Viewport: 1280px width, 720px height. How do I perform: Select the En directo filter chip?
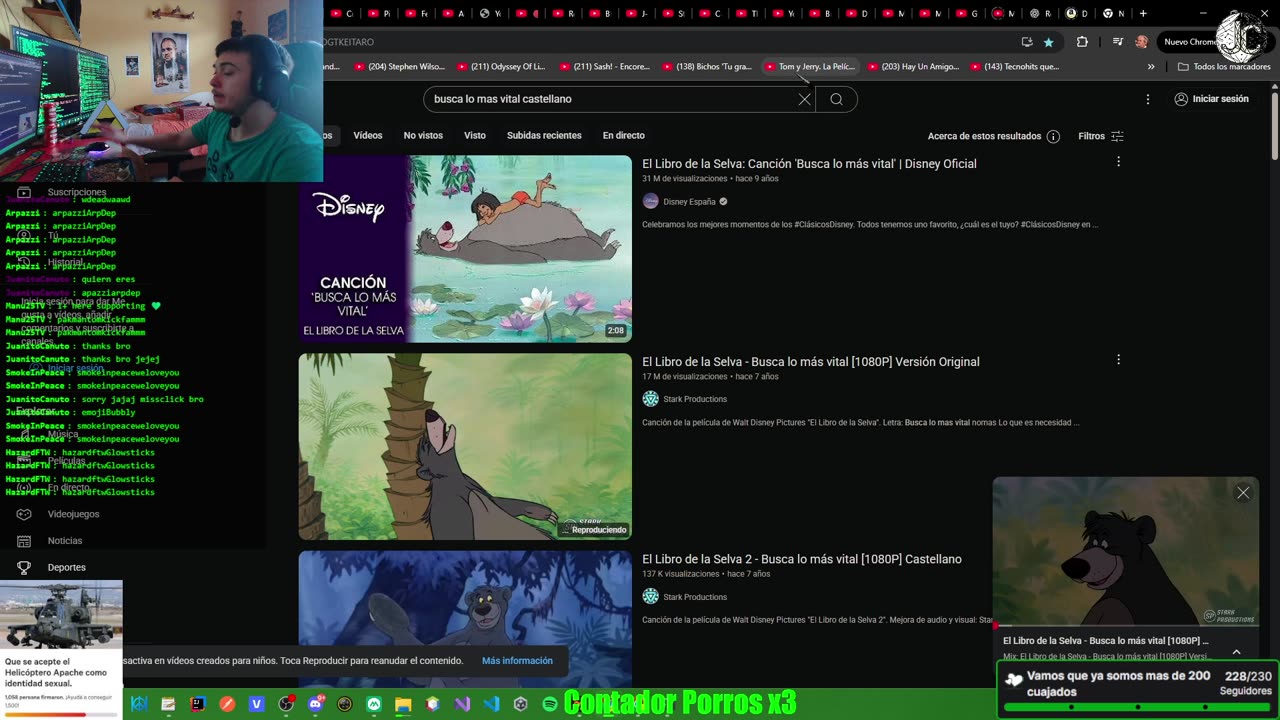click(x=624, y=135)
